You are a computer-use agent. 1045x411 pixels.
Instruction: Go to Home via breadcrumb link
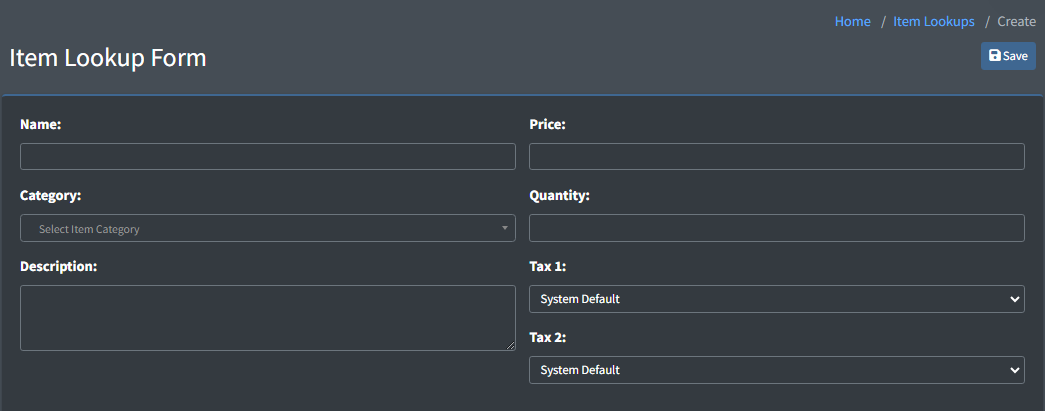coord(852,21)
